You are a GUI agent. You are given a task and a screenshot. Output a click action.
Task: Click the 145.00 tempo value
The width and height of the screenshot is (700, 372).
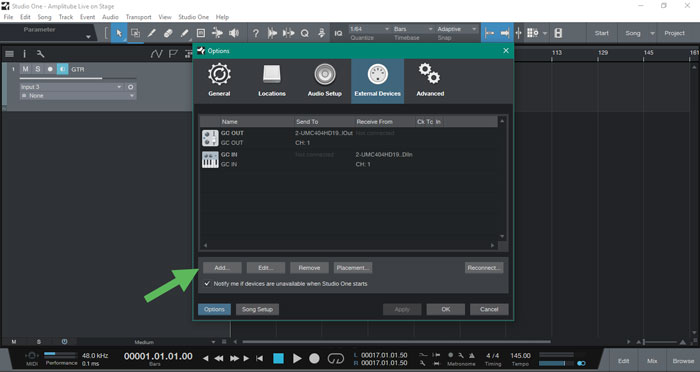pyautogui.click(x=520, y=355)
